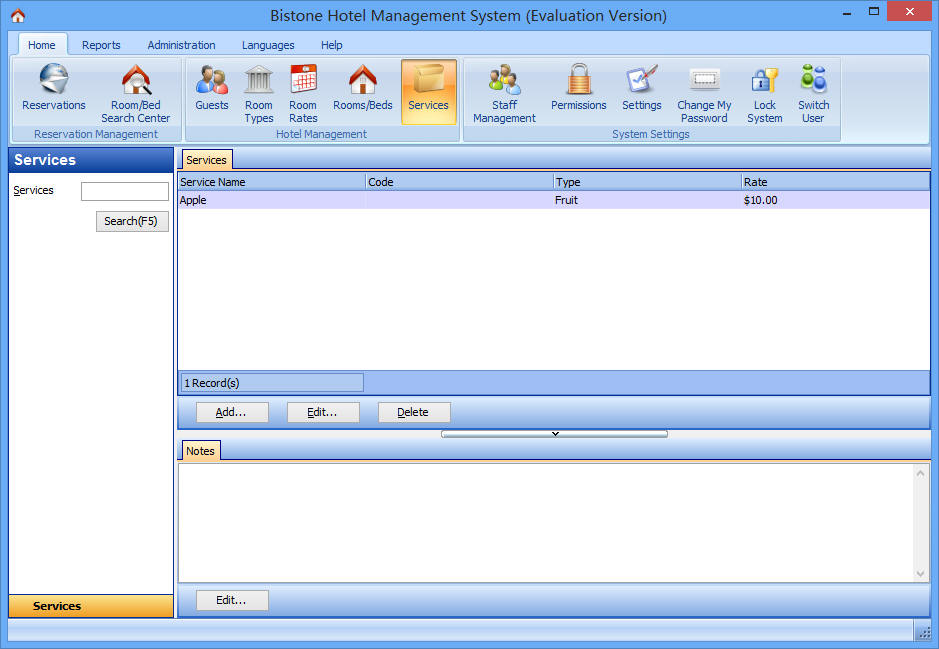939x649 pixels.
Task: Click the Fruit type cell
Action: 647,200
